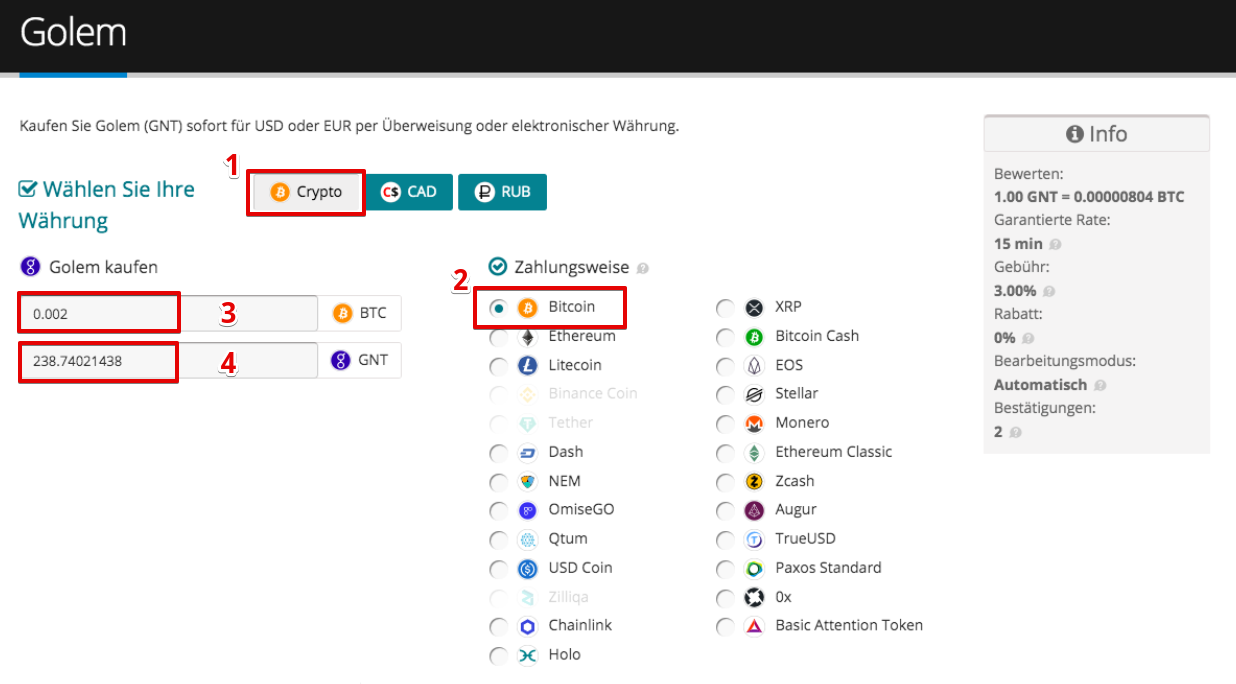
Task: Select the Qtum radio button
Action: [x=498, y=540]
